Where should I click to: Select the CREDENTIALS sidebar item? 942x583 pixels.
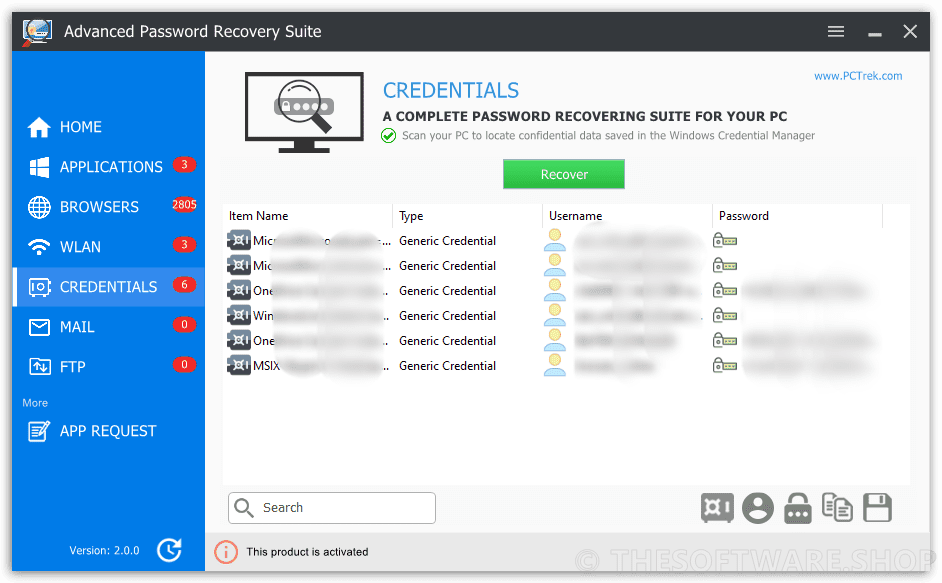pos(109,287)
